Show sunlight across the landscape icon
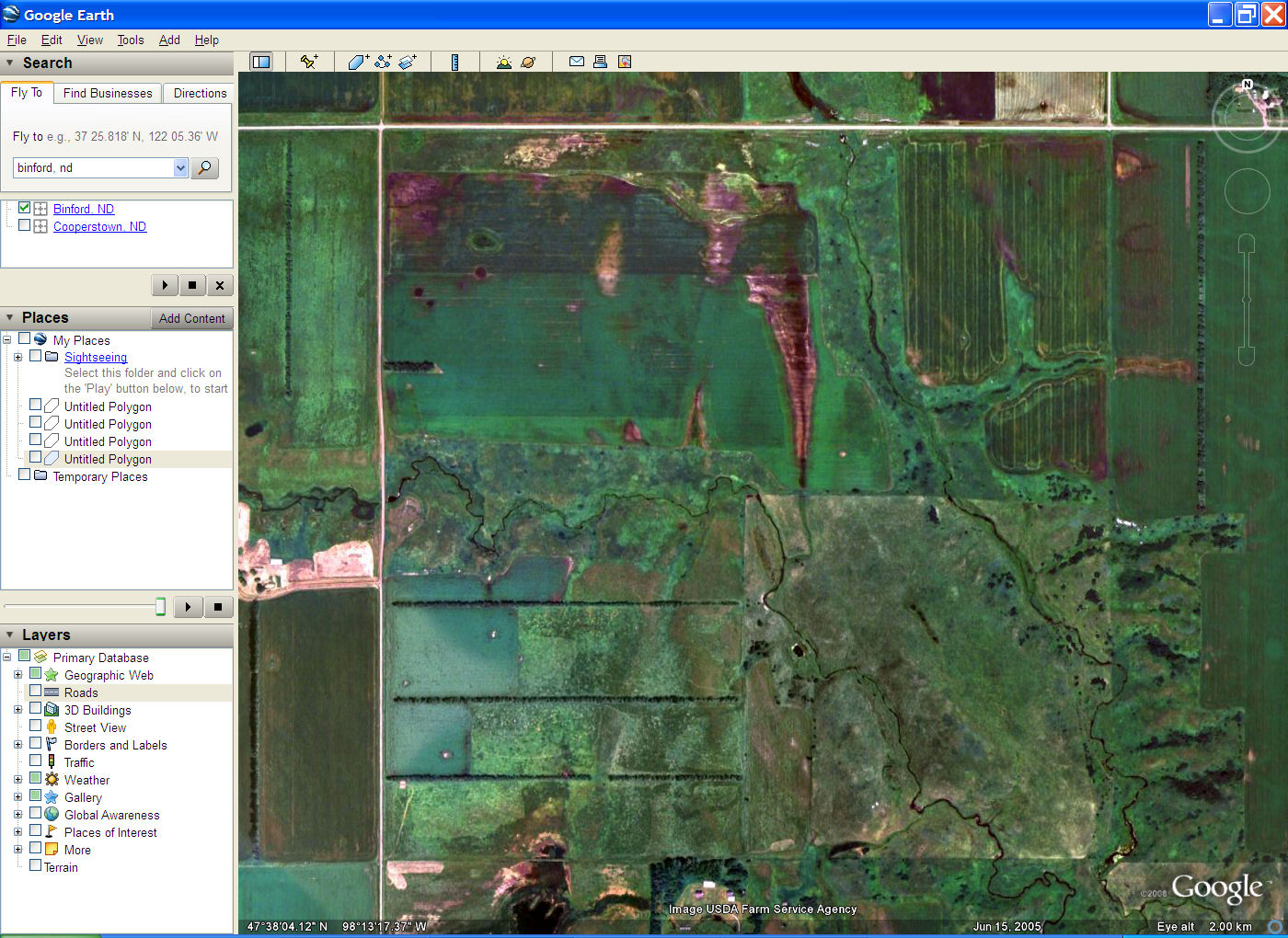The width and height of the screenshot is (1288, 938). pos(503,62)
